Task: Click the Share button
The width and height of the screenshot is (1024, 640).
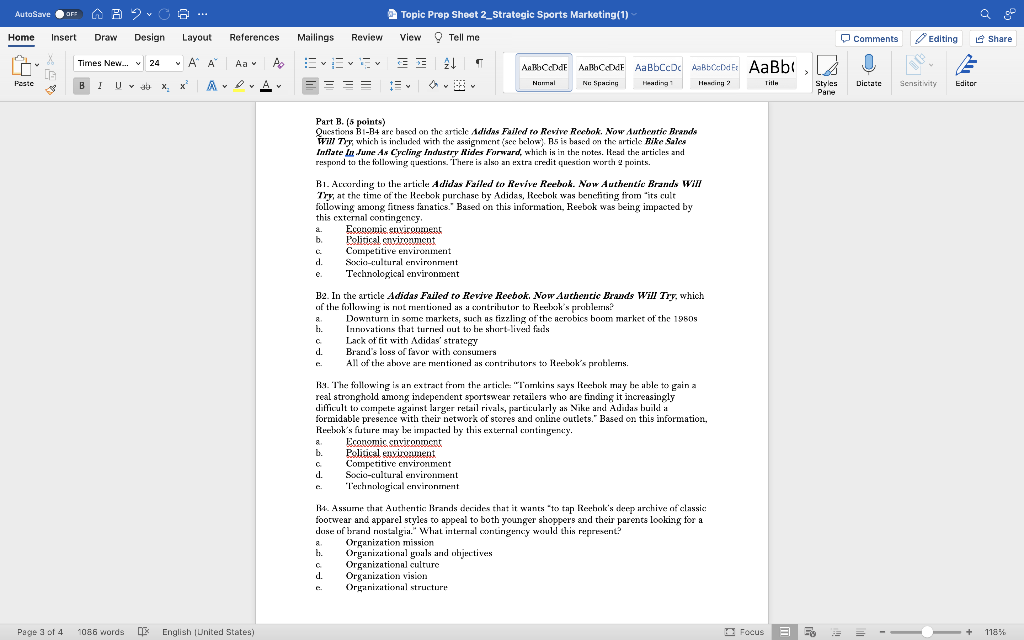Action: coord(994,38)
